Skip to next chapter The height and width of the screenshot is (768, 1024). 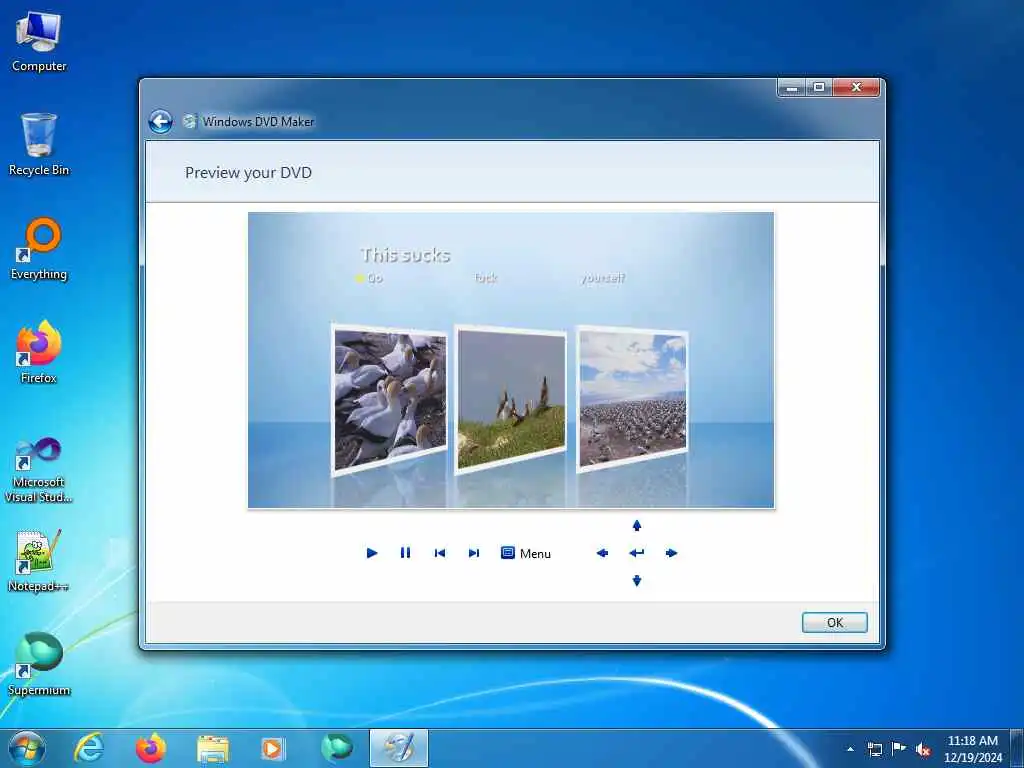coord(474,553)
